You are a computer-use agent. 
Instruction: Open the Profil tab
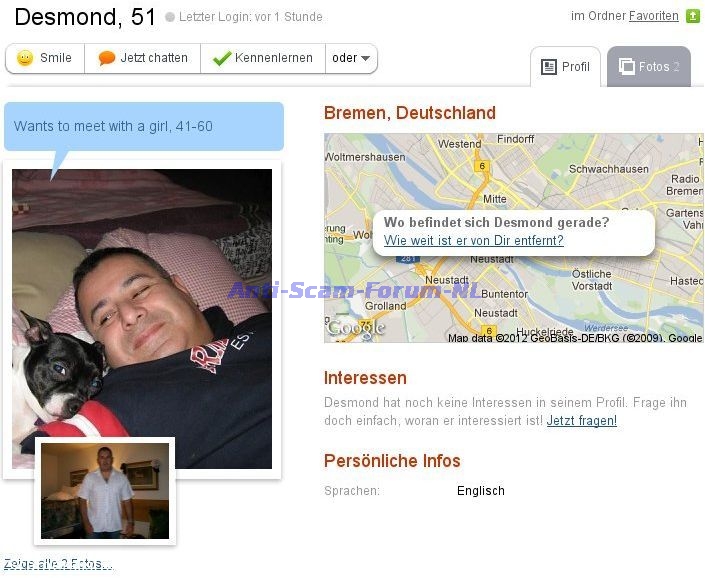point(565,67)
